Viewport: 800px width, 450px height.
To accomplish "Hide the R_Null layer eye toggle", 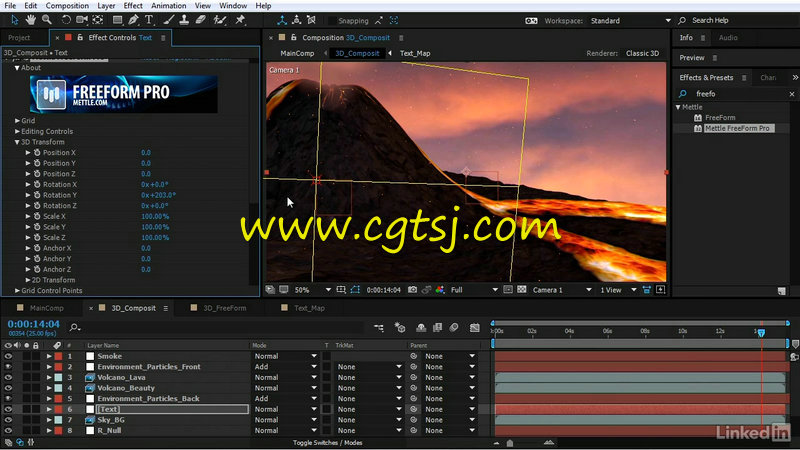I will point(8,431).
